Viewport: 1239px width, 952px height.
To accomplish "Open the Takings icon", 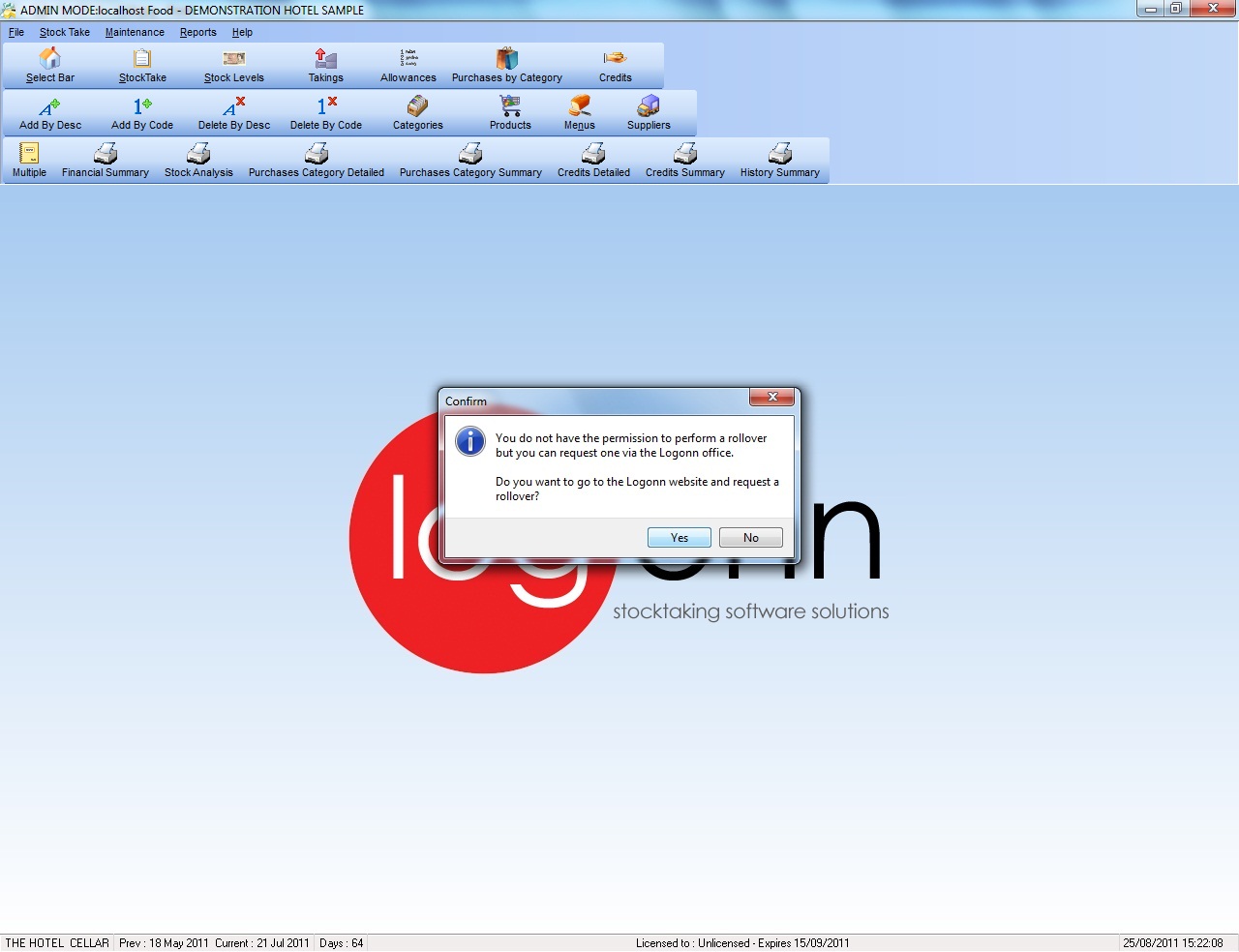I will point(326,66).
